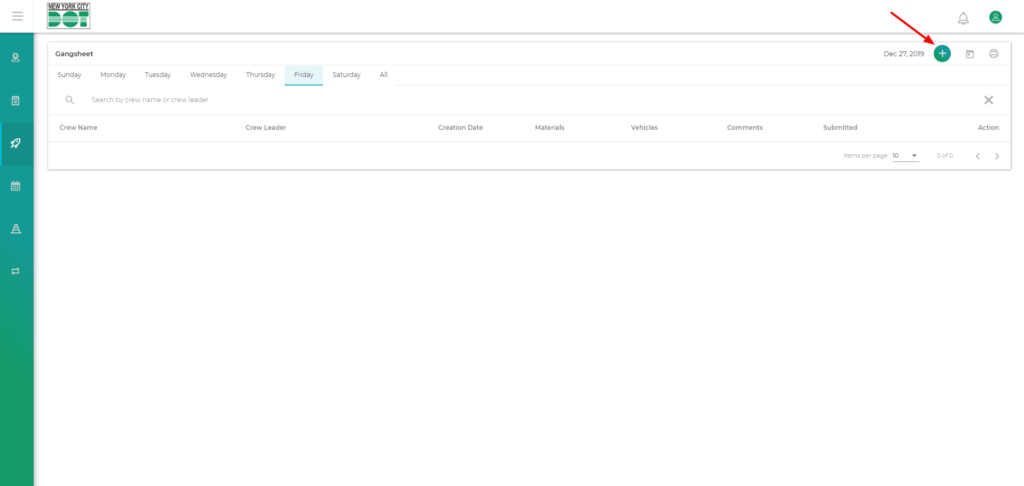This screenshot has height=486, width=1024.
Task: Open the traffic cone sidebar section
Action: [x=16, y=229]
